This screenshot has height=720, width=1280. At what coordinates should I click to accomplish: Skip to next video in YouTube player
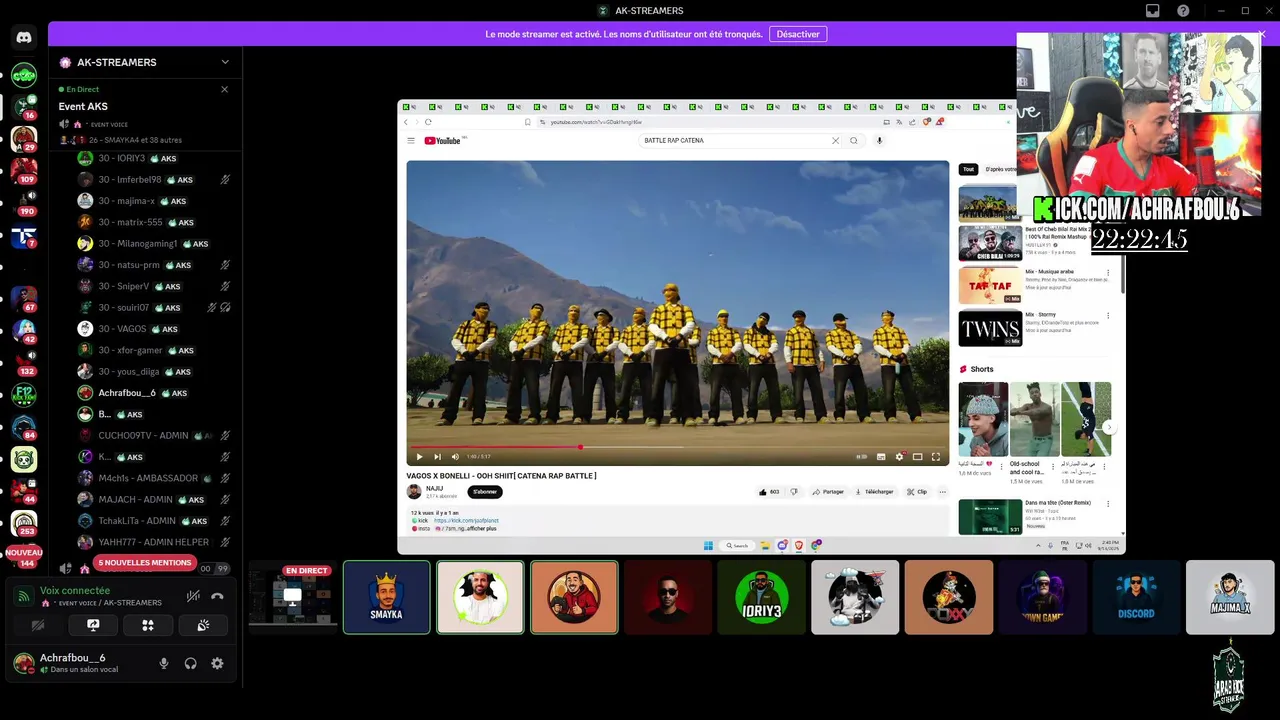pyautogui.click(x=437, y=457)
